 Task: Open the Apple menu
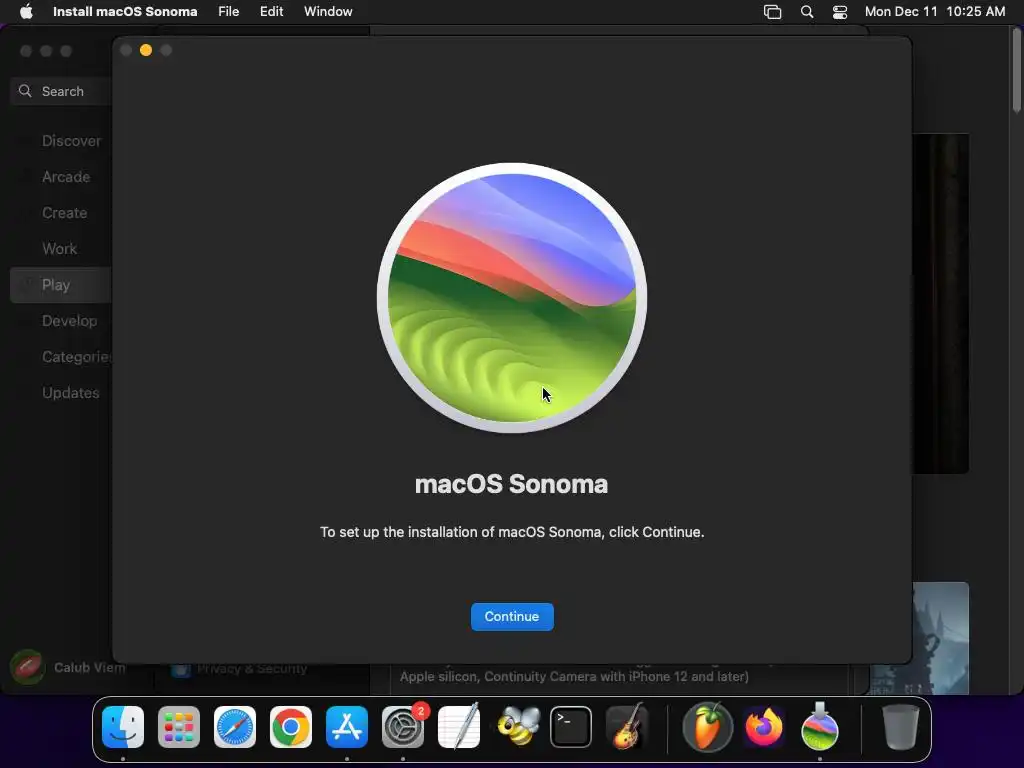coord(26,12)
